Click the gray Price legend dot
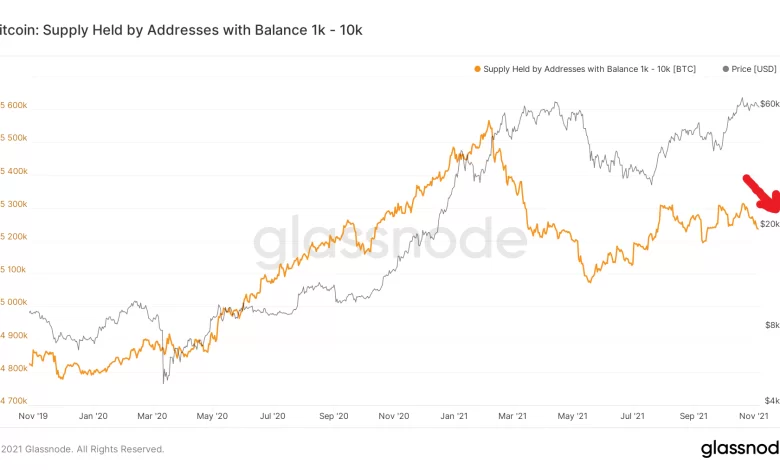This screenshot has height=470, width=780. tap(724, 70)
